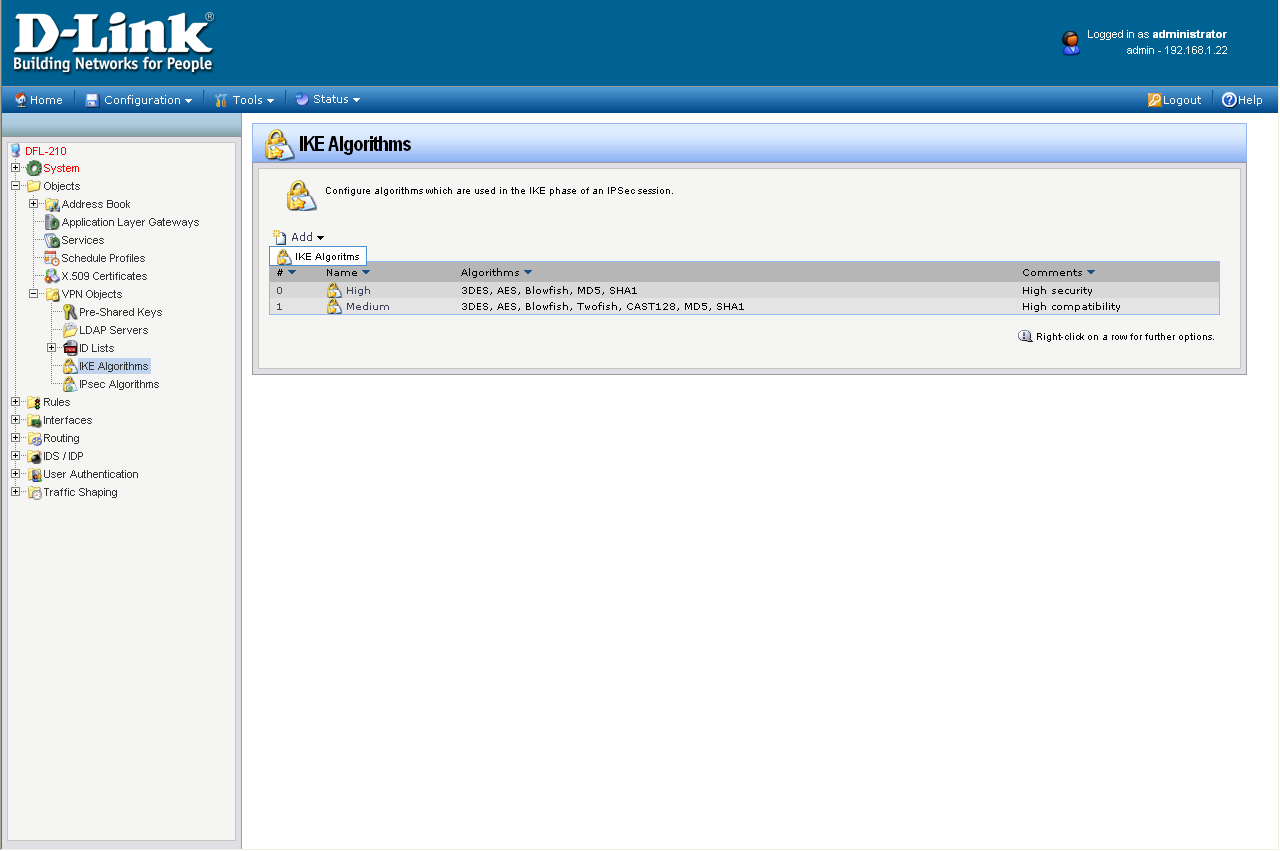The height and width of the screenshot is (851, 1280).
Task: Select the DFL-210 root tree label
Action: [x=46, y=151]
